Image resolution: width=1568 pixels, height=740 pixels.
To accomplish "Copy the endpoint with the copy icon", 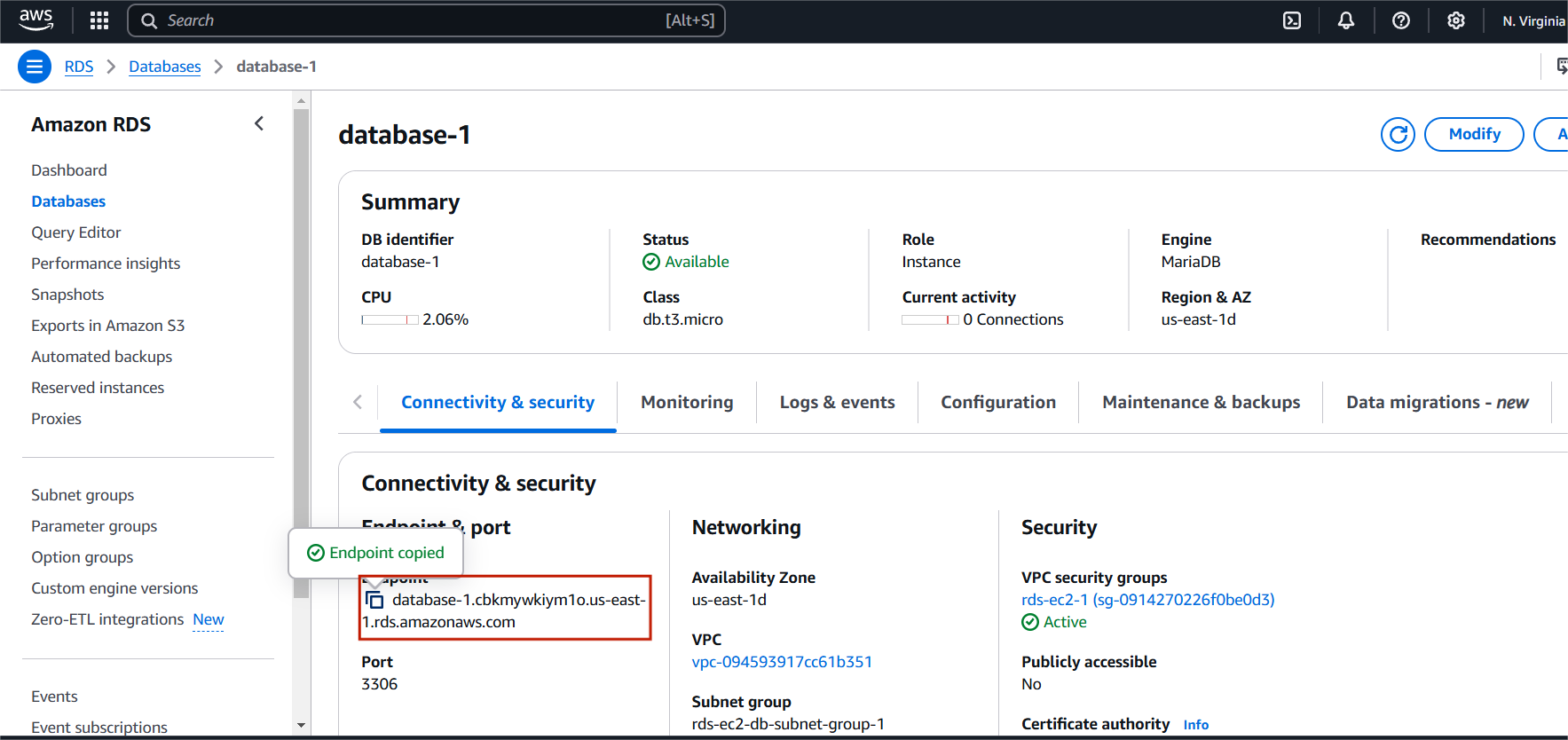I will 374,600.
